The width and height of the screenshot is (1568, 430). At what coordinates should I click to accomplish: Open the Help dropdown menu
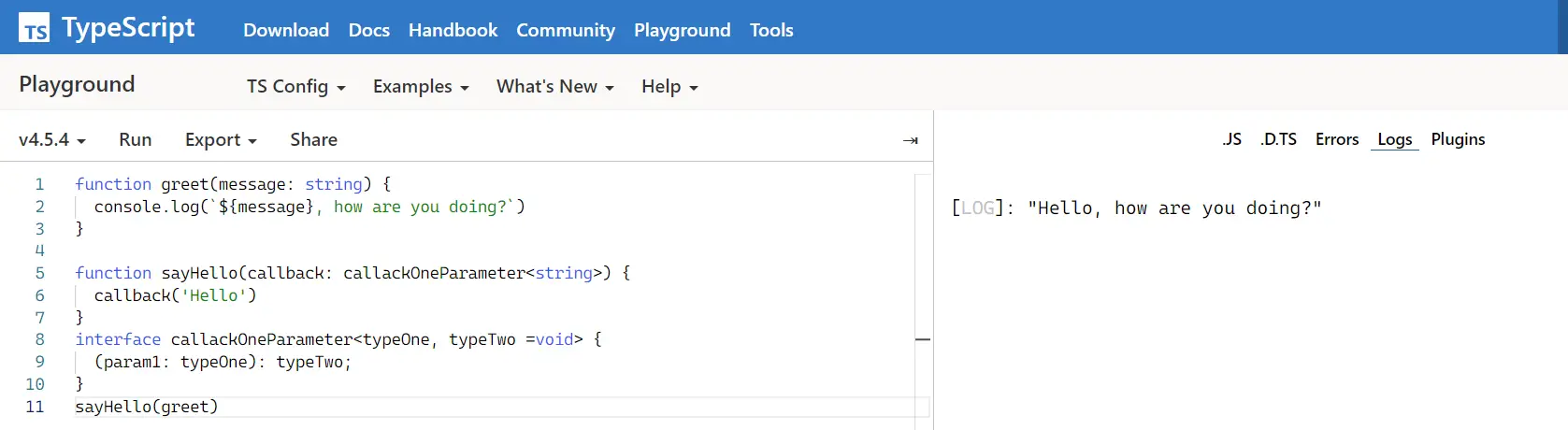(x=669, y=86)
